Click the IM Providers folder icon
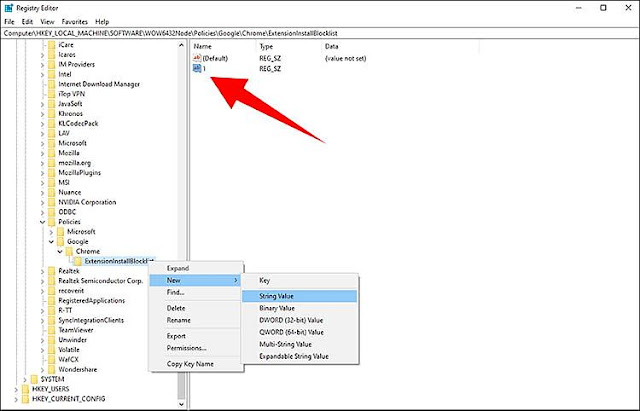The image size is (640, 411). click(x=51, y=64)
